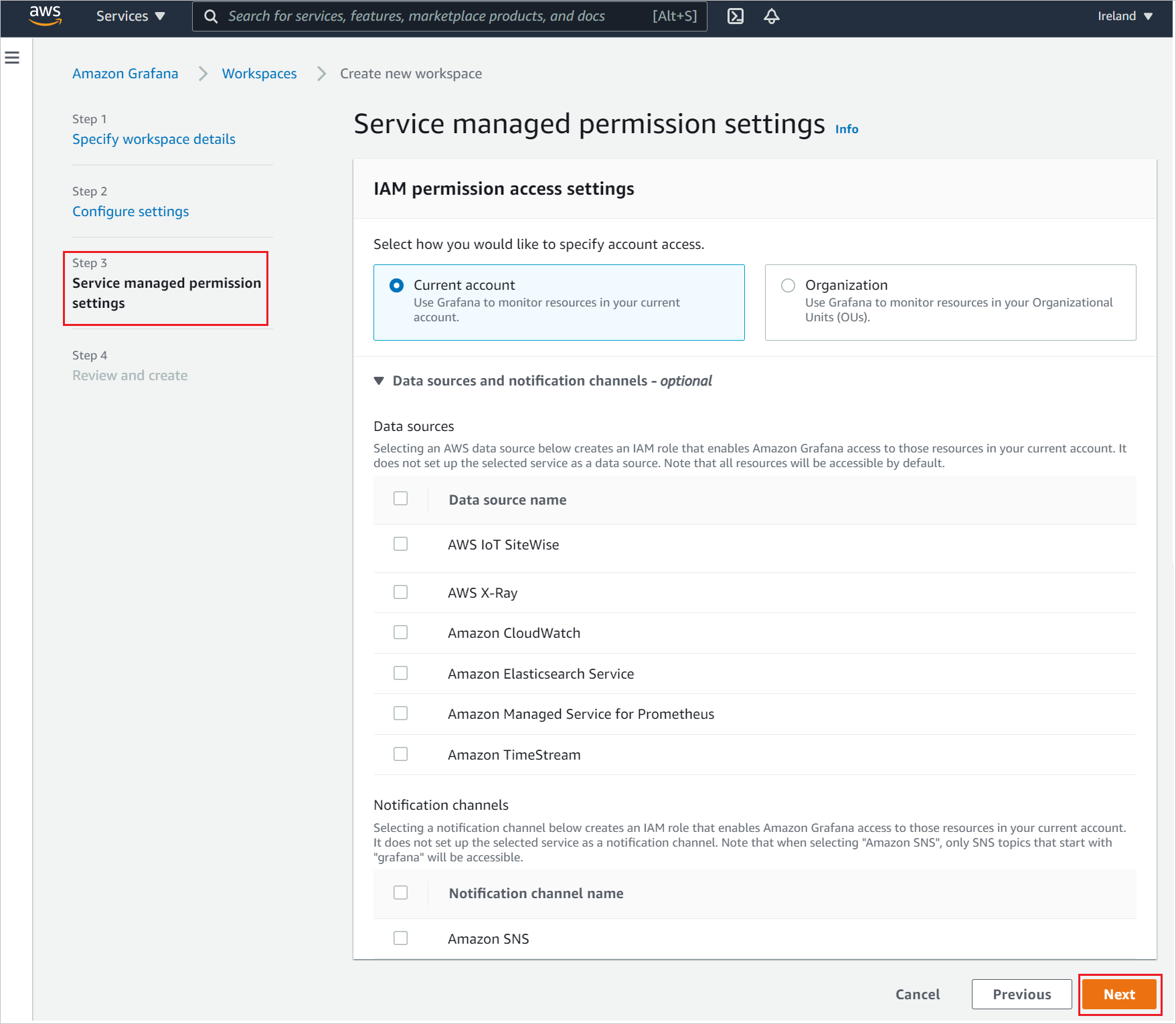Click the Amazon SNS row label
The width and height of the screenshot is (1176, 1024).
click(x=489, y=939)
